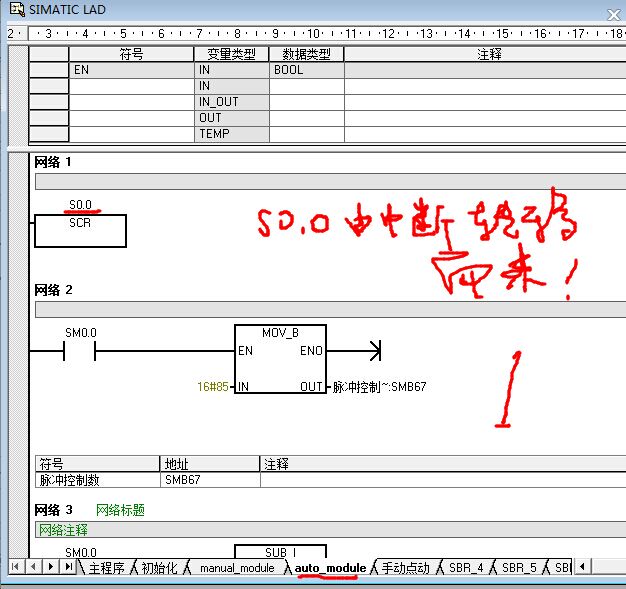Click the 脉冲控制~:SMB67 output operand

[379, 387]
